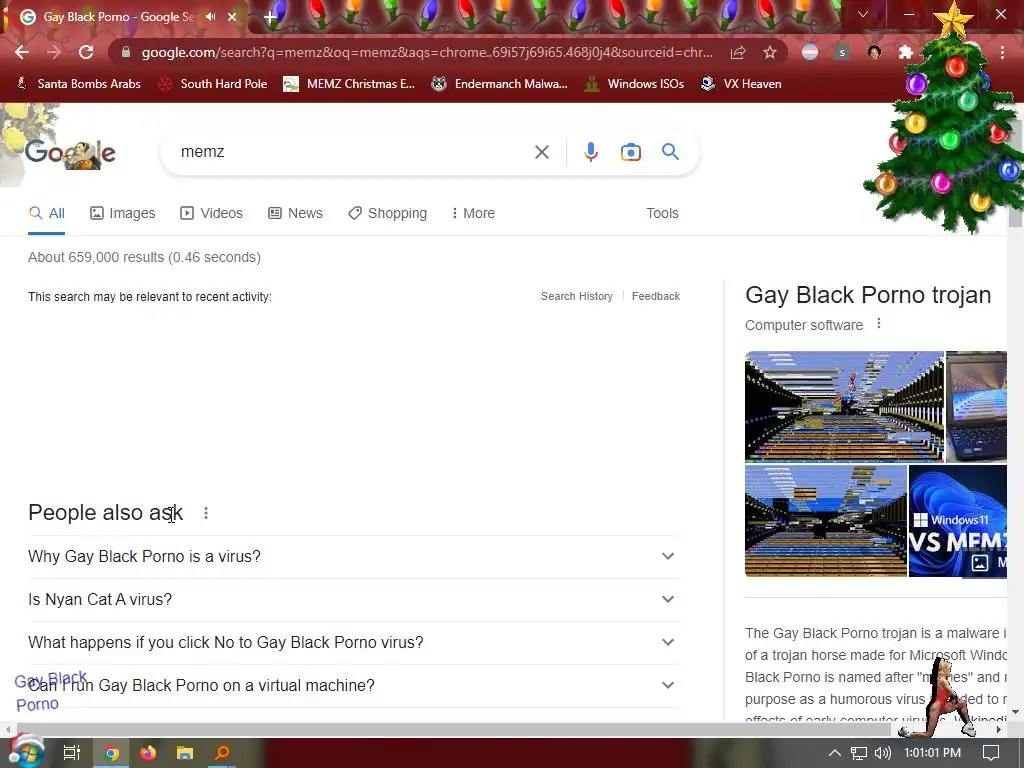Screen dimensions: 1024x768
Task: Open MEMZ Christmas bookmark
Action: (x=349, y=84)
